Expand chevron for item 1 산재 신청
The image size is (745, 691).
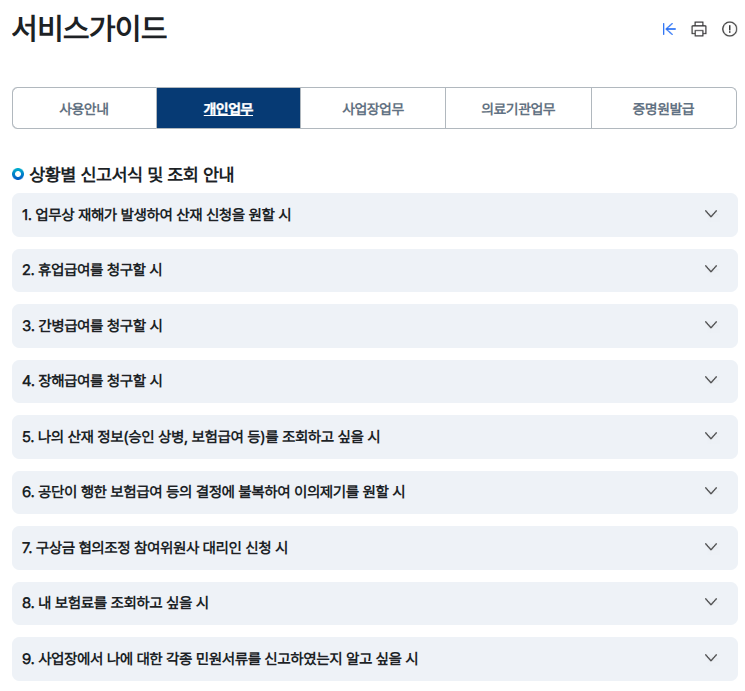[x=711, y=214]
